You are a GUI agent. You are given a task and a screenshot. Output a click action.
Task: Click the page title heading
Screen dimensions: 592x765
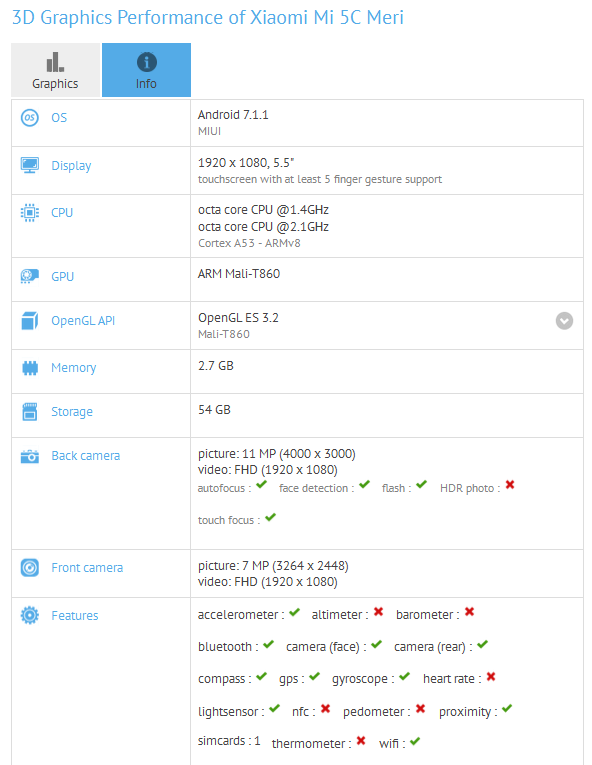[208, 18]
